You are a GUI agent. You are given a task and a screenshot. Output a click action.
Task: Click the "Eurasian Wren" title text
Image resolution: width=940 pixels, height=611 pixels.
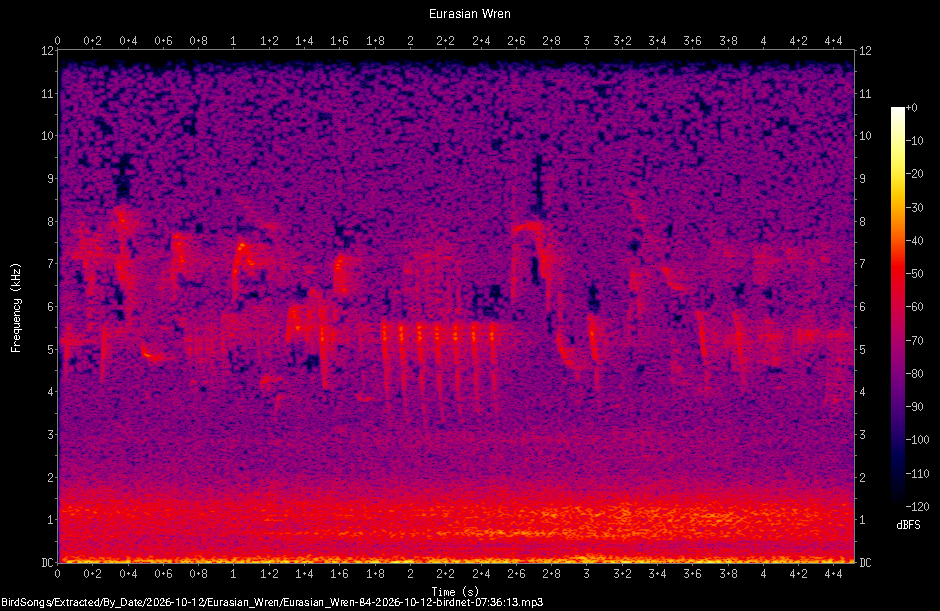[x=469, y=14]
